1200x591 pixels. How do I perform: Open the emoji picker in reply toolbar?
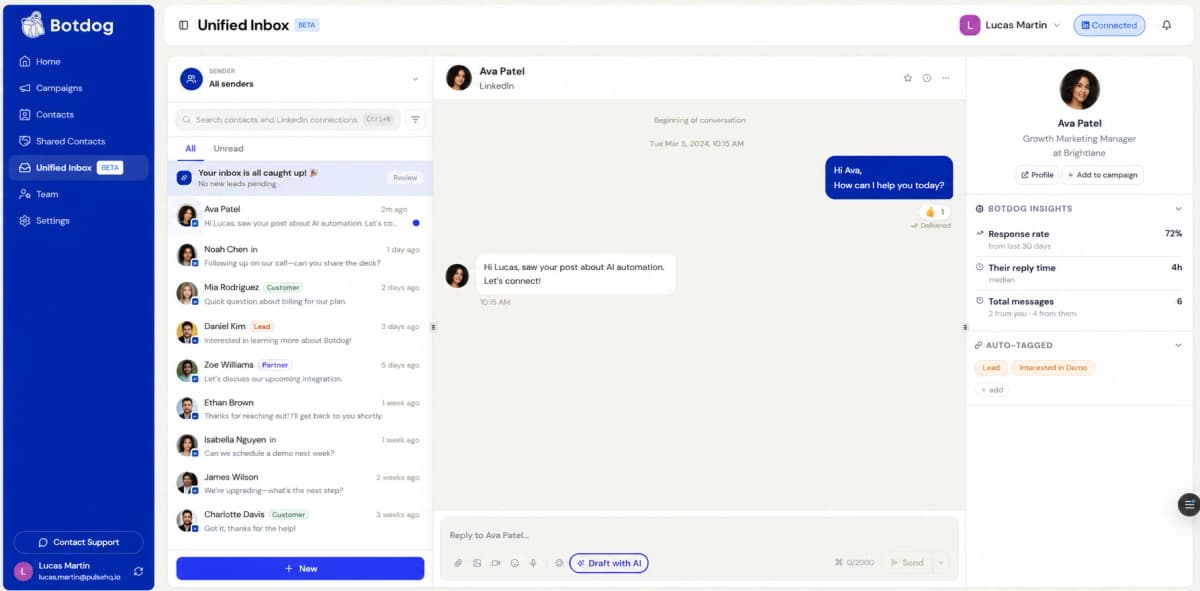click(x=515, y=563)
